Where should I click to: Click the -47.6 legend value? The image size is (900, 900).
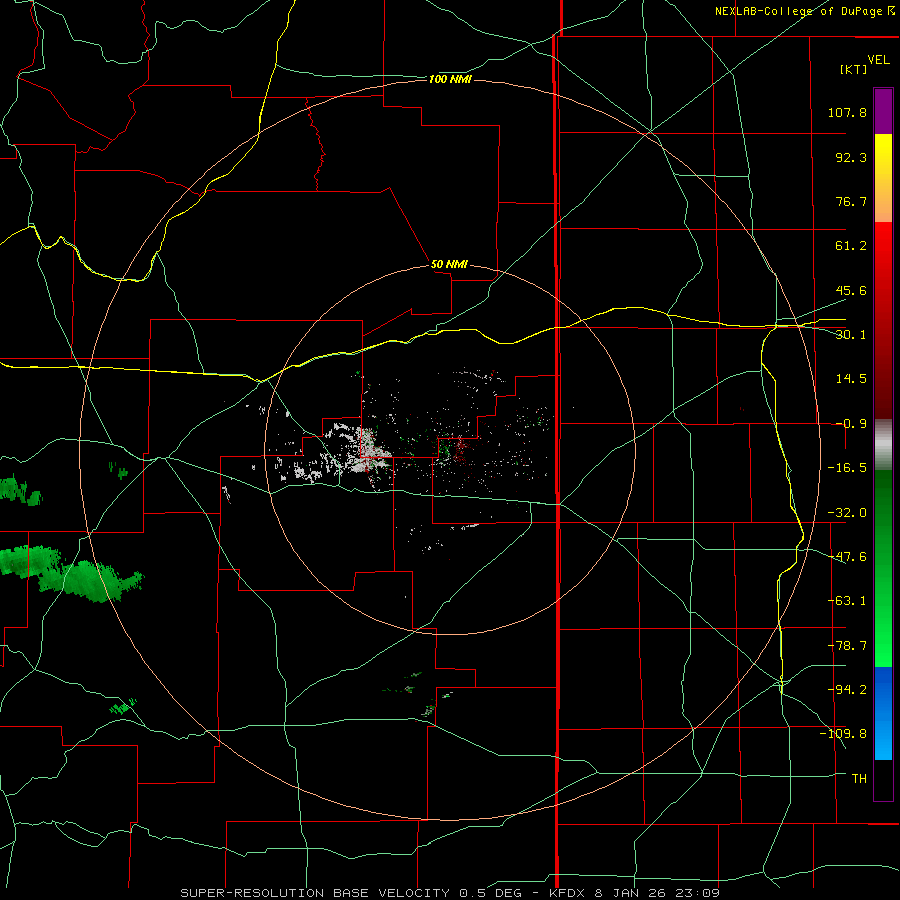847,557
